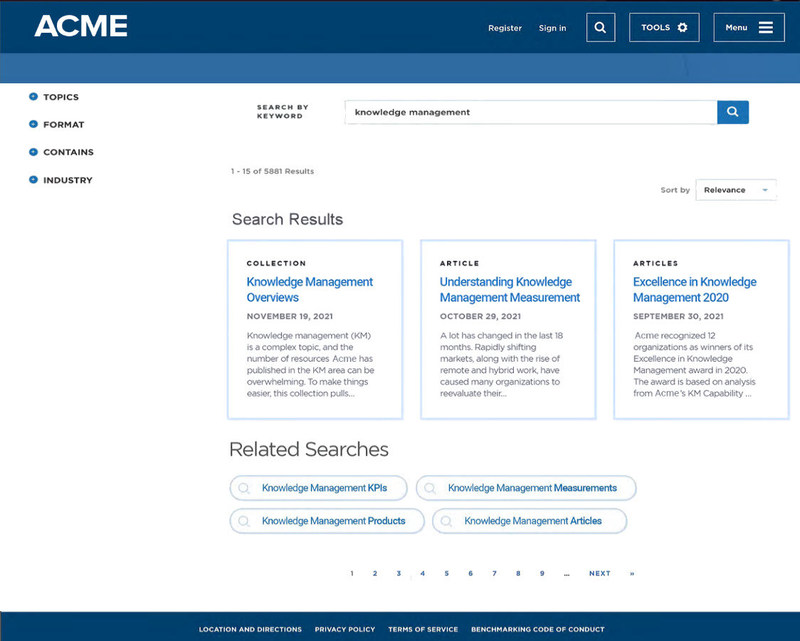Open the hamburger Menu button

point(749,28)
